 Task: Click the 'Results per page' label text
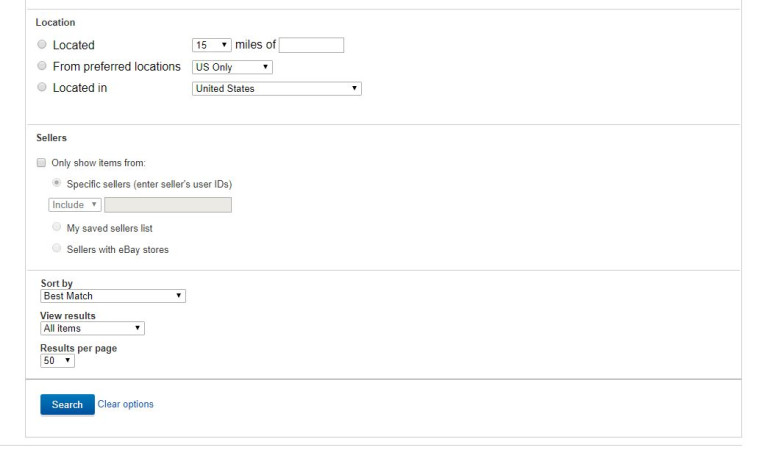[79, 348]
